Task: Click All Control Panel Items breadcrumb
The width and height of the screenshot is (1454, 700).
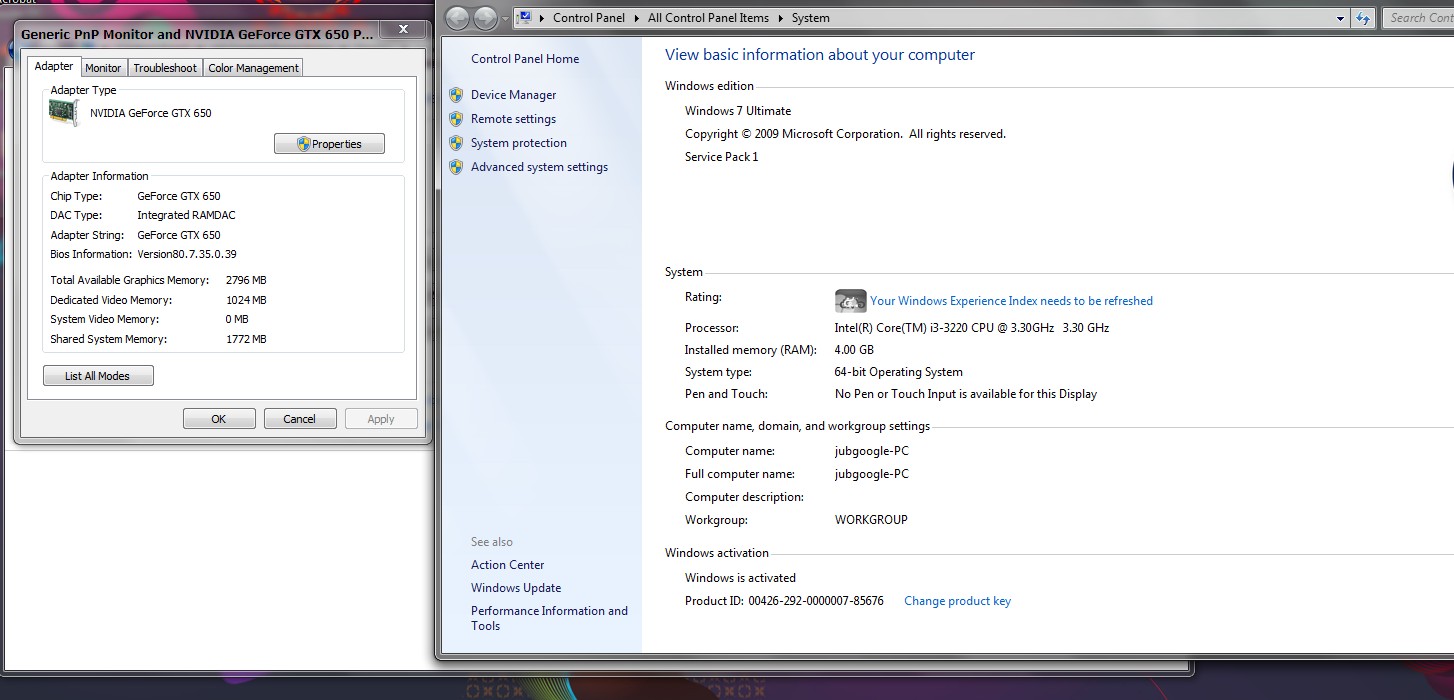Action: pos(709,18)
